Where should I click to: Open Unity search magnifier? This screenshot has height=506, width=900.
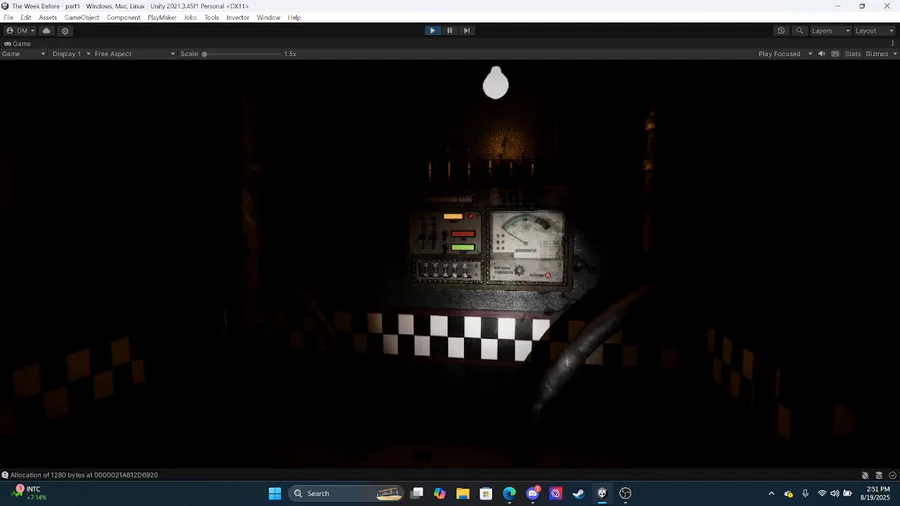click(x=799, y=30)
